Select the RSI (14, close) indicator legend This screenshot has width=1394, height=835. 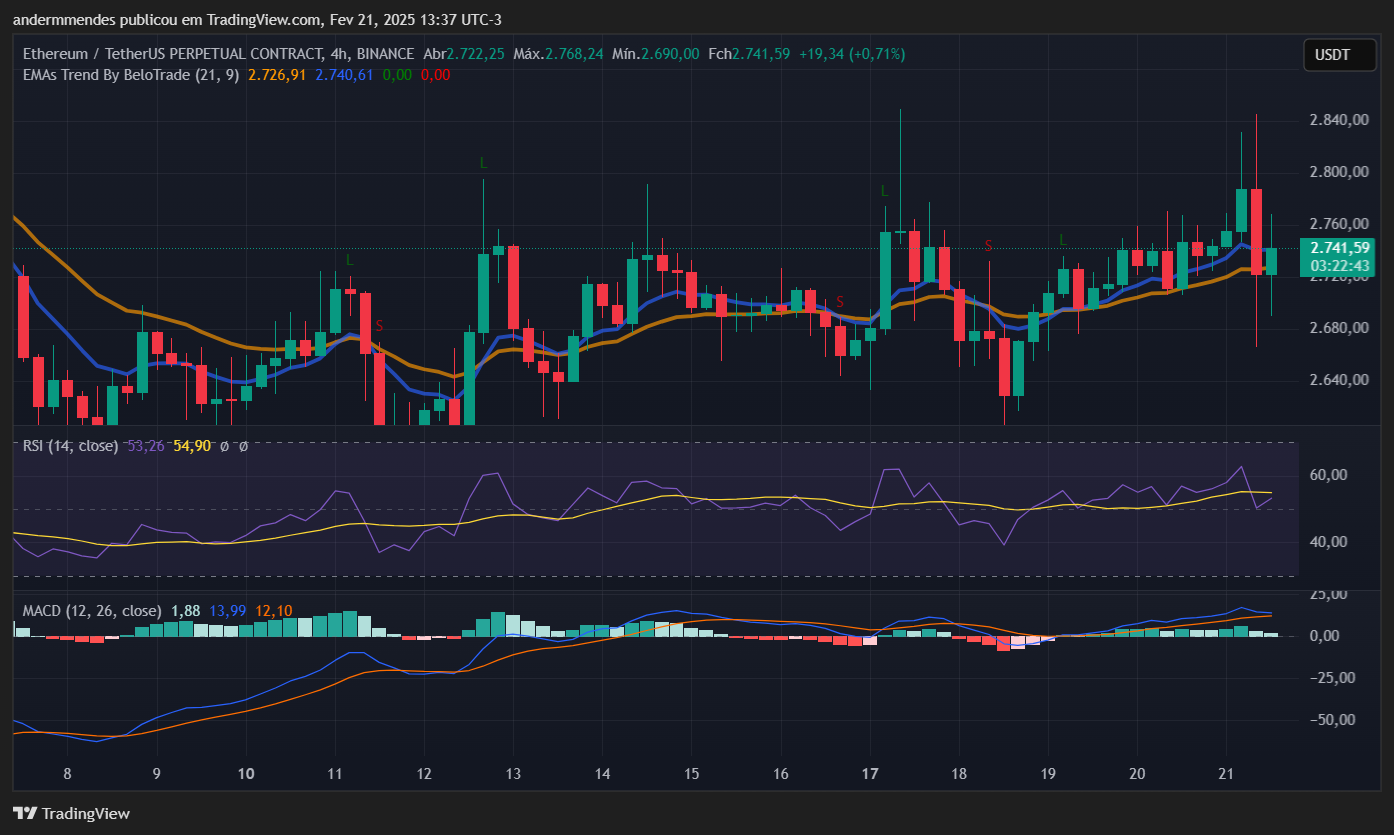(71, 445)
